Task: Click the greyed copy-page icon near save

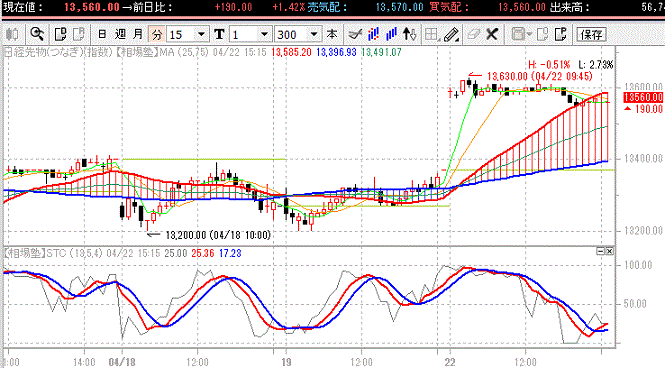Action: pyautogui.click(x=542, y=34)
